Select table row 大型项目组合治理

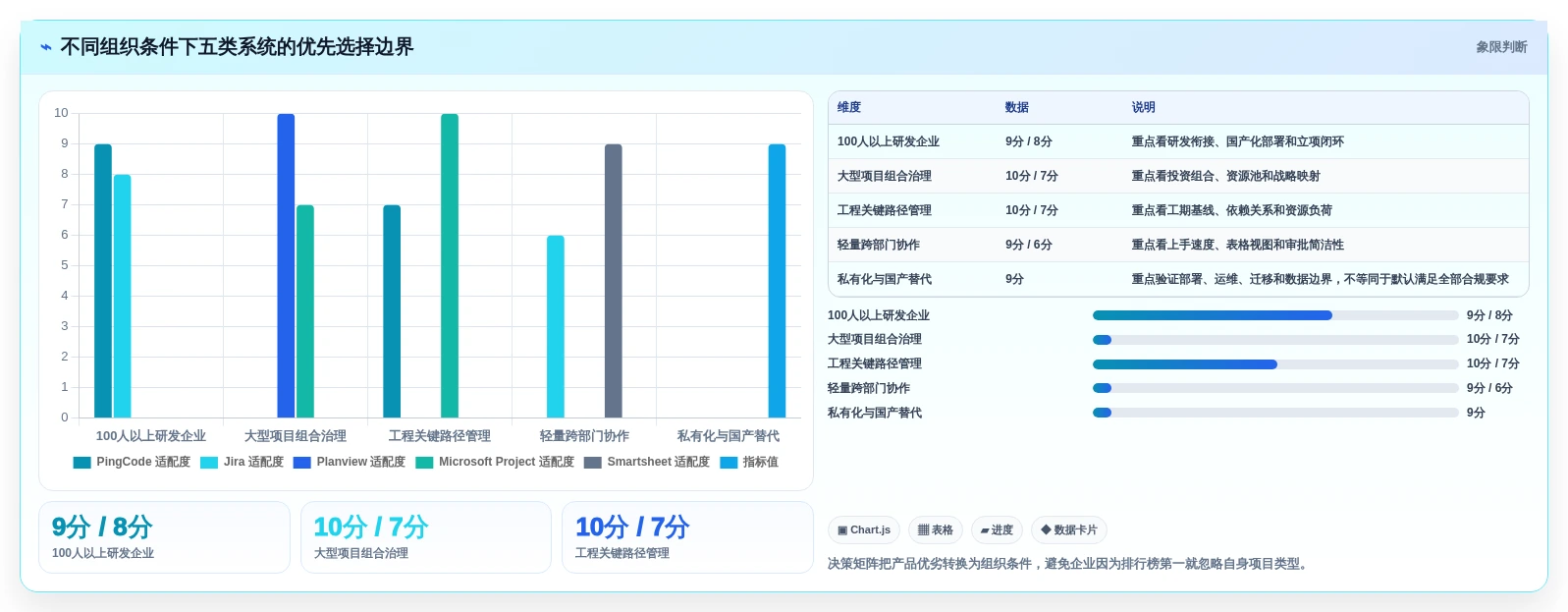(x=1178, y=176)
